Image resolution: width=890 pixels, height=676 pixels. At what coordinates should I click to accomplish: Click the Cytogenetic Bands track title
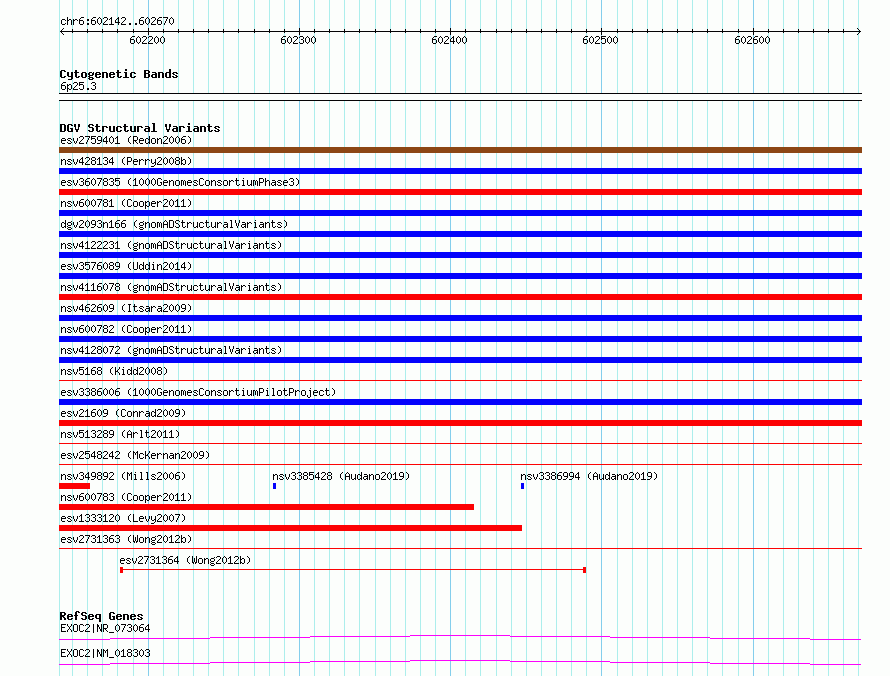pos(119,74)
